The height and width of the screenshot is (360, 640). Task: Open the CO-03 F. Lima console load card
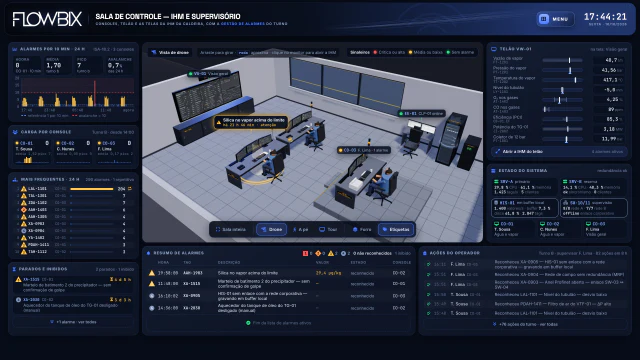click(x=115, y=152)
